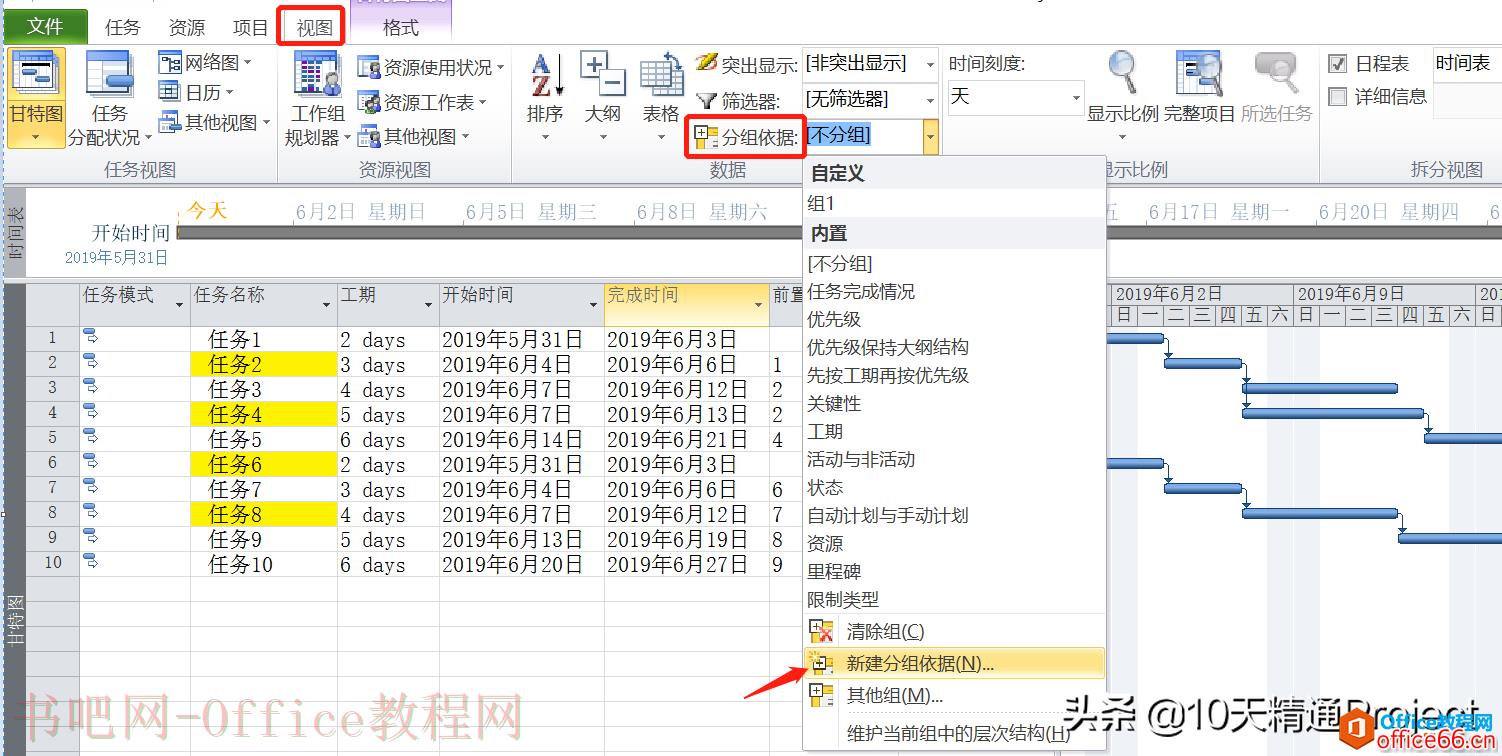1502x756 pixels.
Task: Select the task name cell 任务2
Action: click(264, 365)
